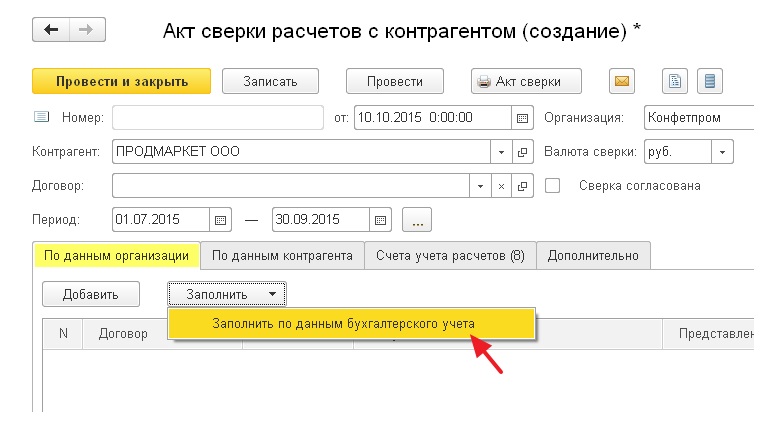
Task: Open the Договор record with open-link icon
Action: 523,186
